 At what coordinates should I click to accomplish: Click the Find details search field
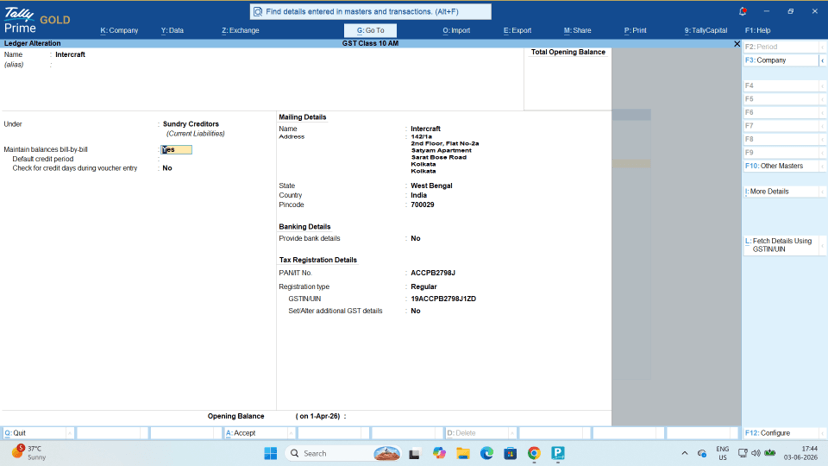[370, 12]
